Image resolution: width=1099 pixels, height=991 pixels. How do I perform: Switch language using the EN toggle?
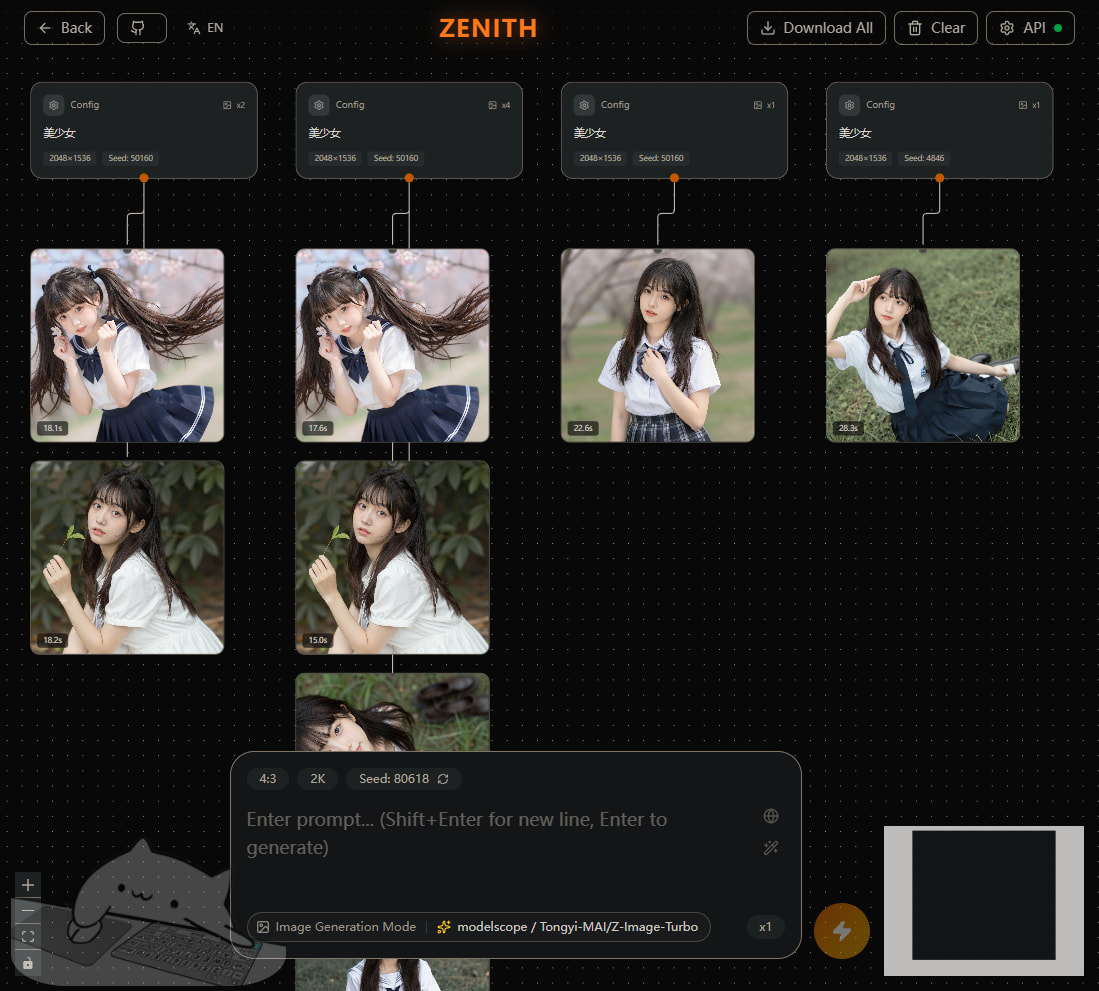pos(205,28)
